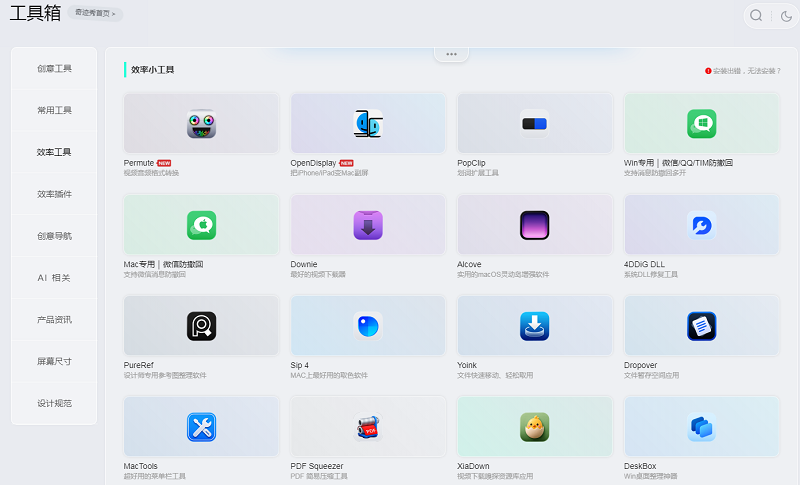Select 创意工具 in the sidebar
The height and width of the screenshot is (485, 800).
click(x=54, y=68)
